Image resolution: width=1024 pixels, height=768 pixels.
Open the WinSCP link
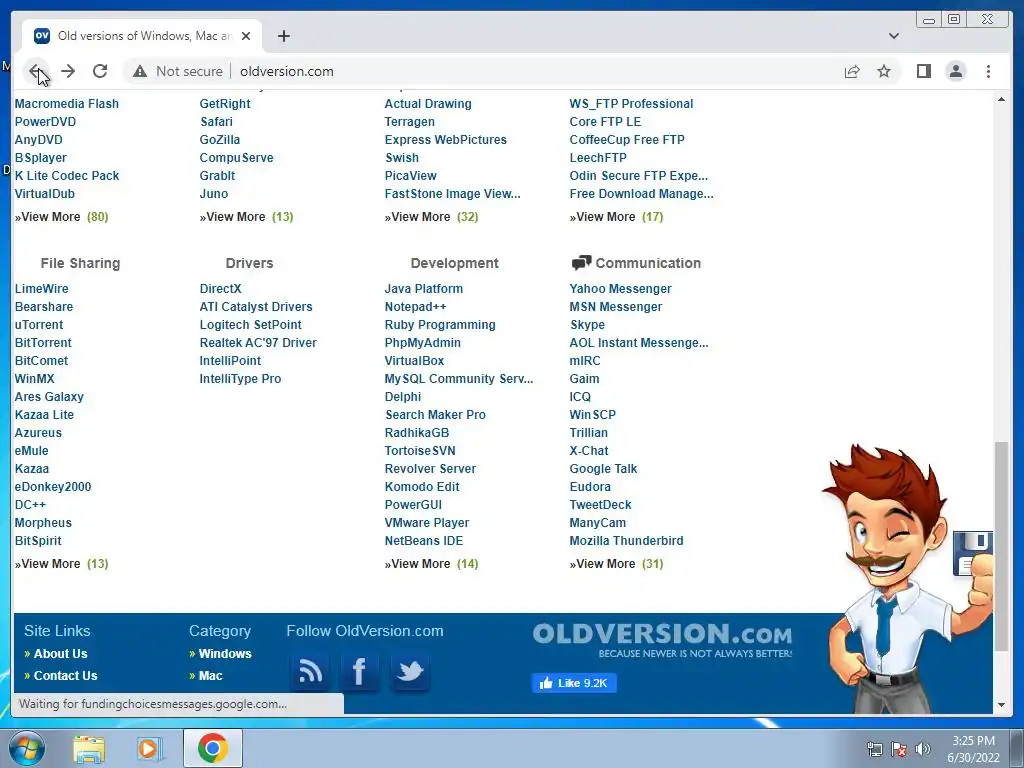592,415
